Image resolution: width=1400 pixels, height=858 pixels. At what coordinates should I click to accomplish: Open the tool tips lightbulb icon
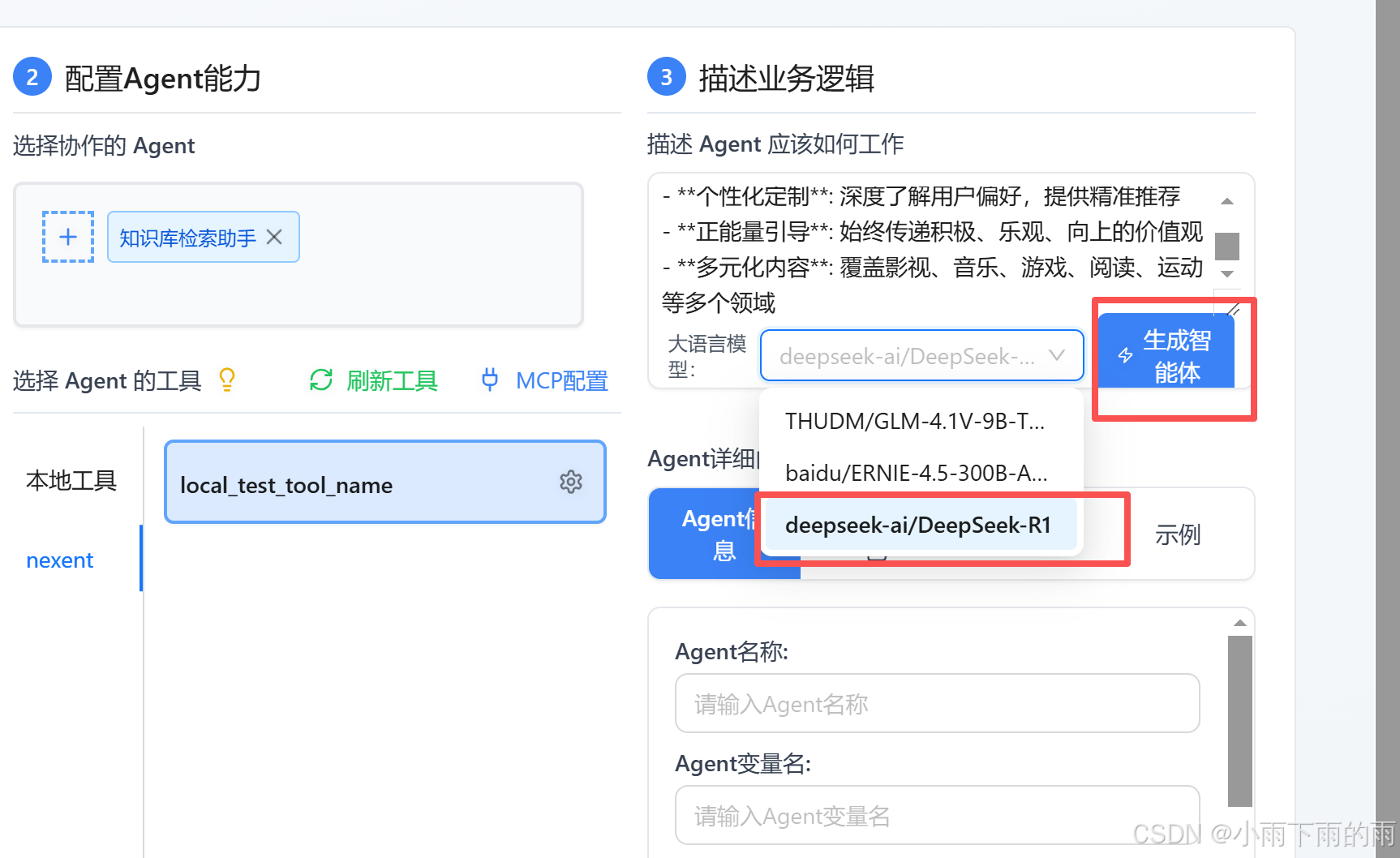click(227, 380)
